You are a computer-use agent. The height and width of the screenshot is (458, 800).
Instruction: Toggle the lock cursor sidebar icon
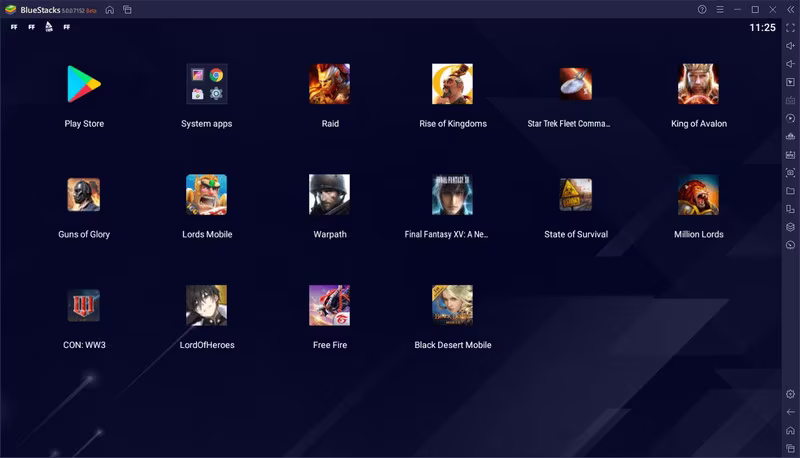tap(790, 82)
